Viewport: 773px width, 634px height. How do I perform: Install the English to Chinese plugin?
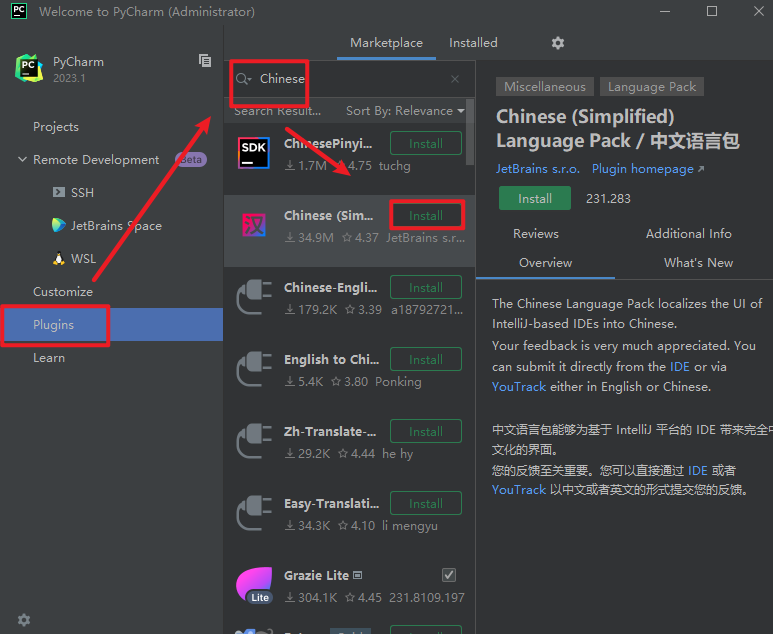[425, 359]
